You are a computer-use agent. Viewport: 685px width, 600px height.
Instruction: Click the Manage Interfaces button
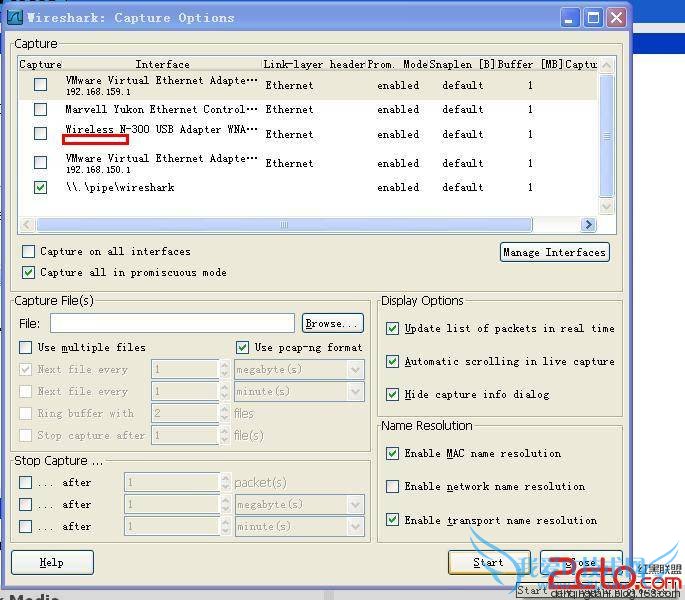coord(554,252)
